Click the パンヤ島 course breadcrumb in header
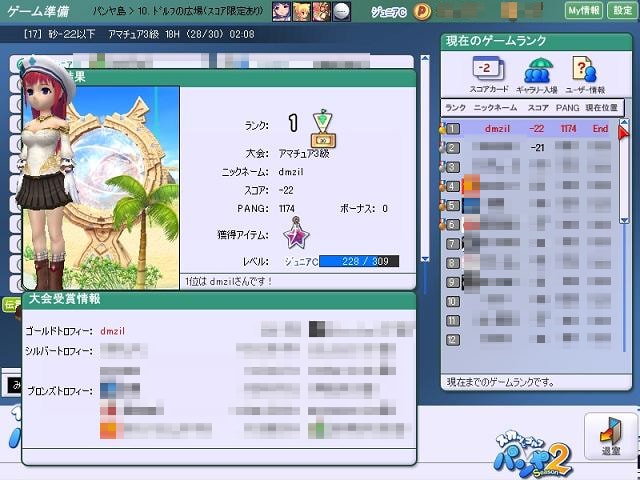The width and height of the screenshot is (640, 480). coord(109,11)
